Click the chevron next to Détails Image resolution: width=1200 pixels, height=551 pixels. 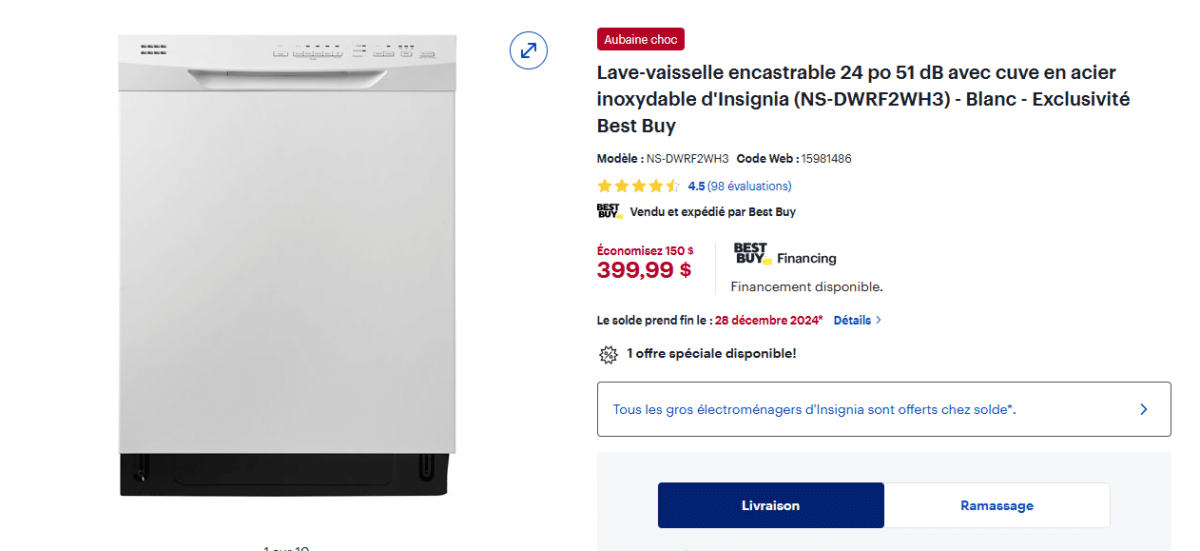coord(879,320)
